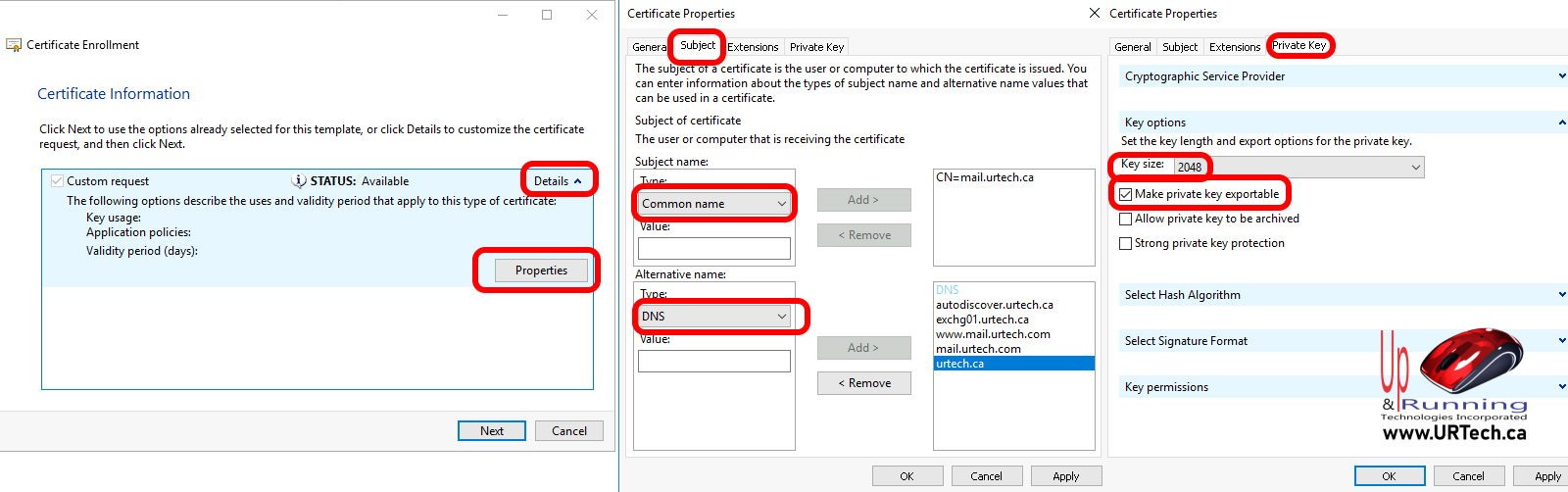Click the Certificate Enrollment window icon
The width and height of the screenshot is (1568, 492).
pyautogui.click(x=14, y=45)
